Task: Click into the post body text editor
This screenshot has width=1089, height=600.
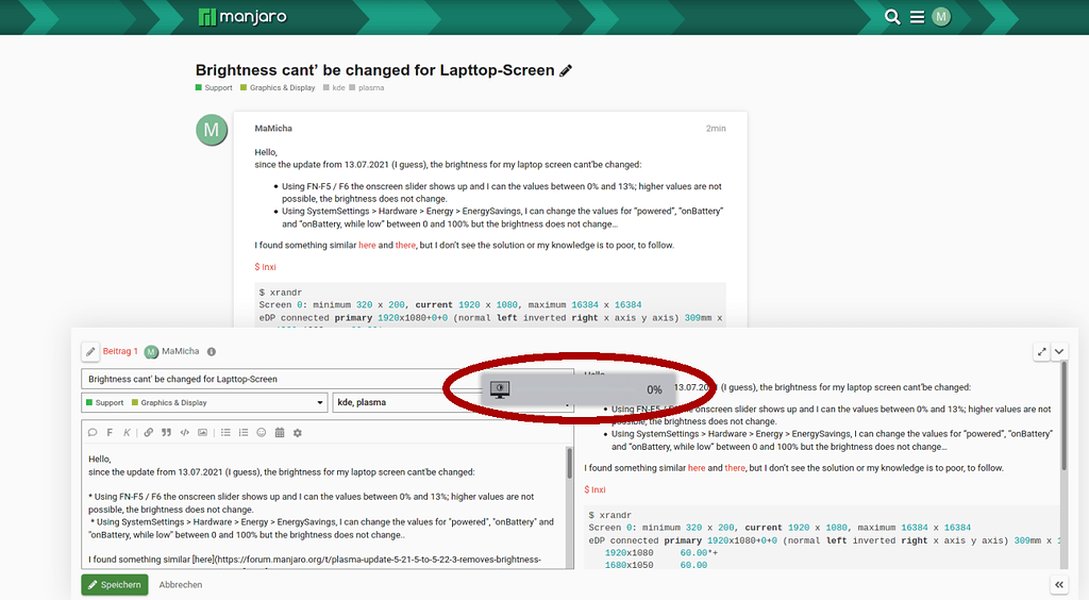Action: [x=324, y=508]
